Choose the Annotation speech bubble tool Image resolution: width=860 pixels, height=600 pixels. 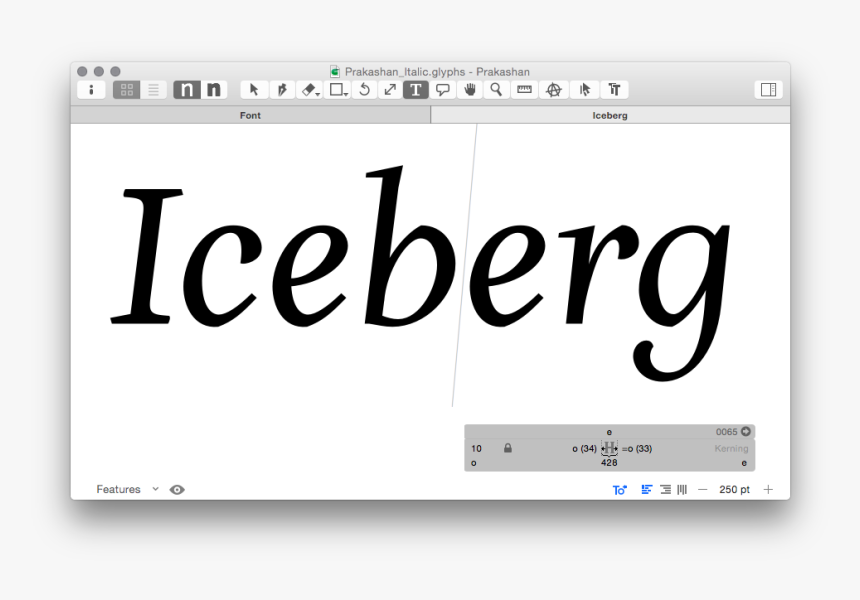pyautogui.click(x=443, y=89)
